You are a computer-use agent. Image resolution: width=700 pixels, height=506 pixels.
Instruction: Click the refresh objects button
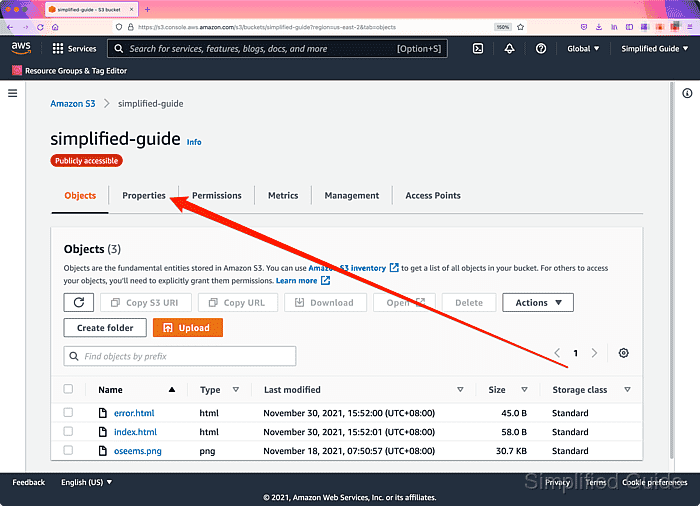pyautogui.click(x=79, y=302)
